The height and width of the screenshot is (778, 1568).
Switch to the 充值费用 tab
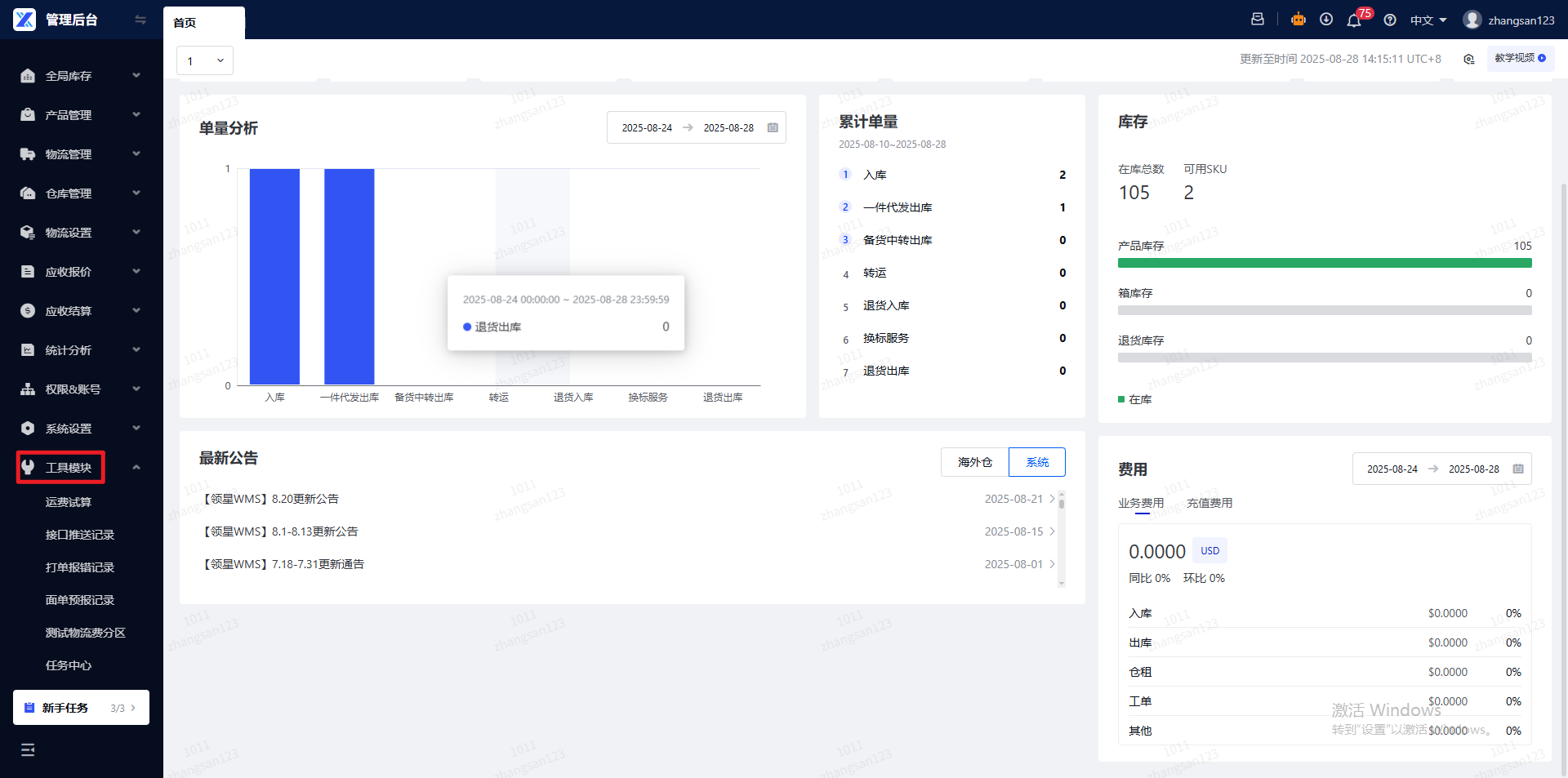point(1209,503)
